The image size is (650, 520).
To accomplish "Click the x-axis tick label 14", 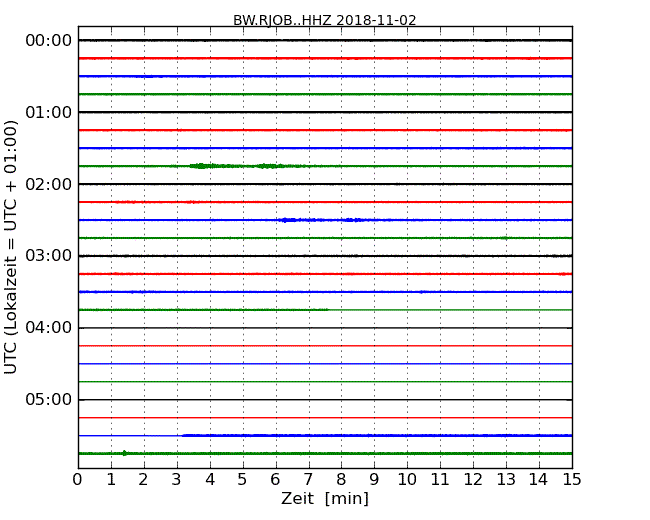I will click(539, 479).
